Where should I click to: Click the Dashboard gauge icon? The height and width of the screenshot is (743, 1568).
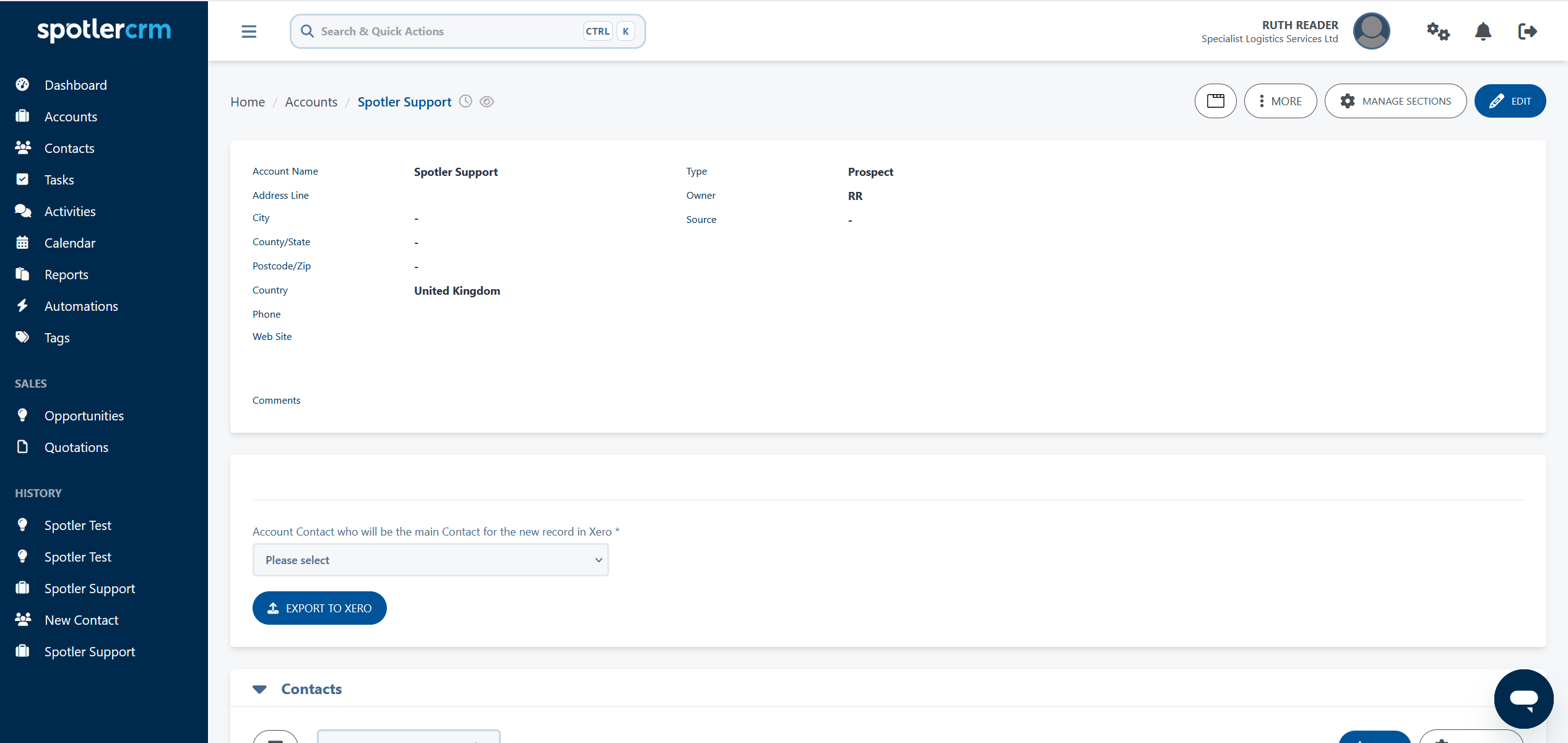point(22,84)
